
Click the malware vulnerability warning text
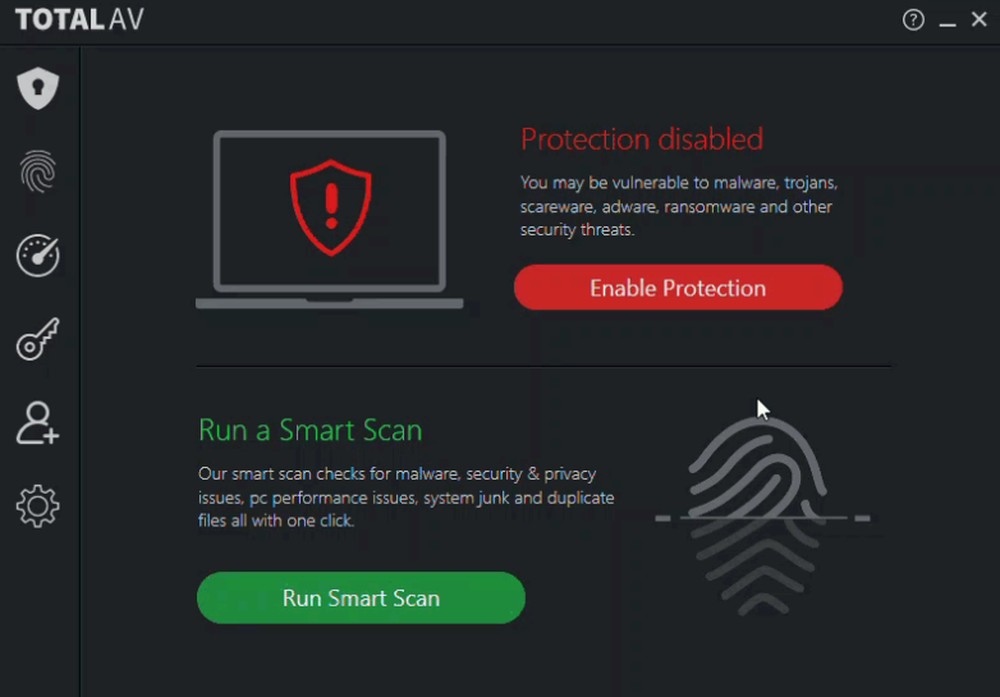click(x=678, y=206)
